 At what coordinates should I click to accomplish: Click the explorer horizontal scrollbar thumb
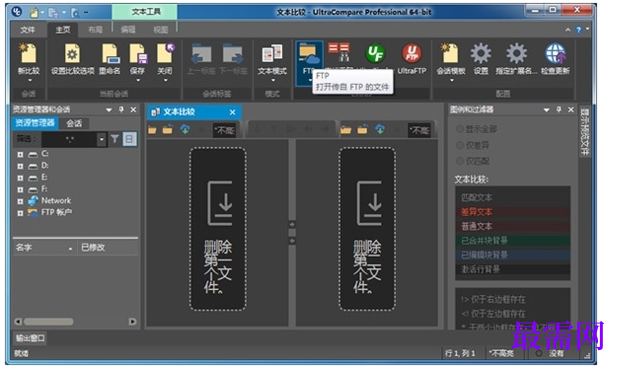48,321
